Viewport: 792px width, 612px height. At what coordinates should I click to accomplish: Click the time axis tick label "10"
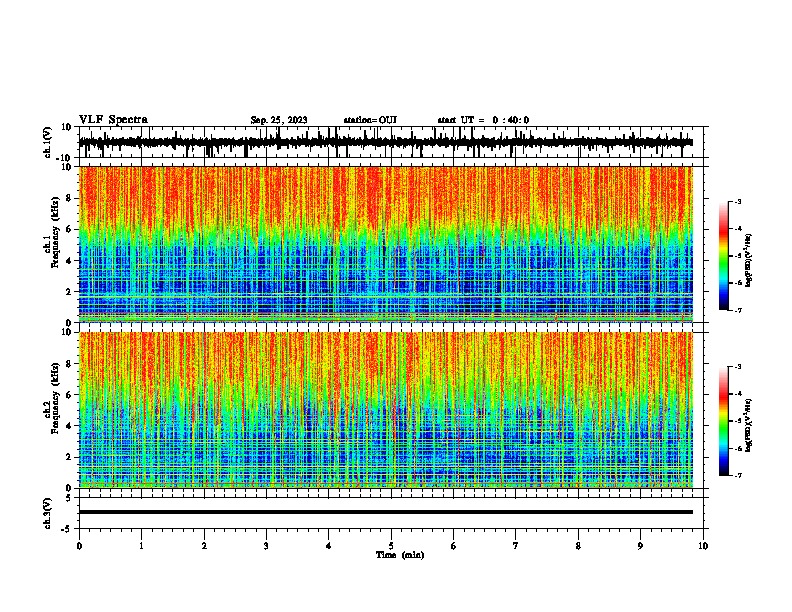703,546
